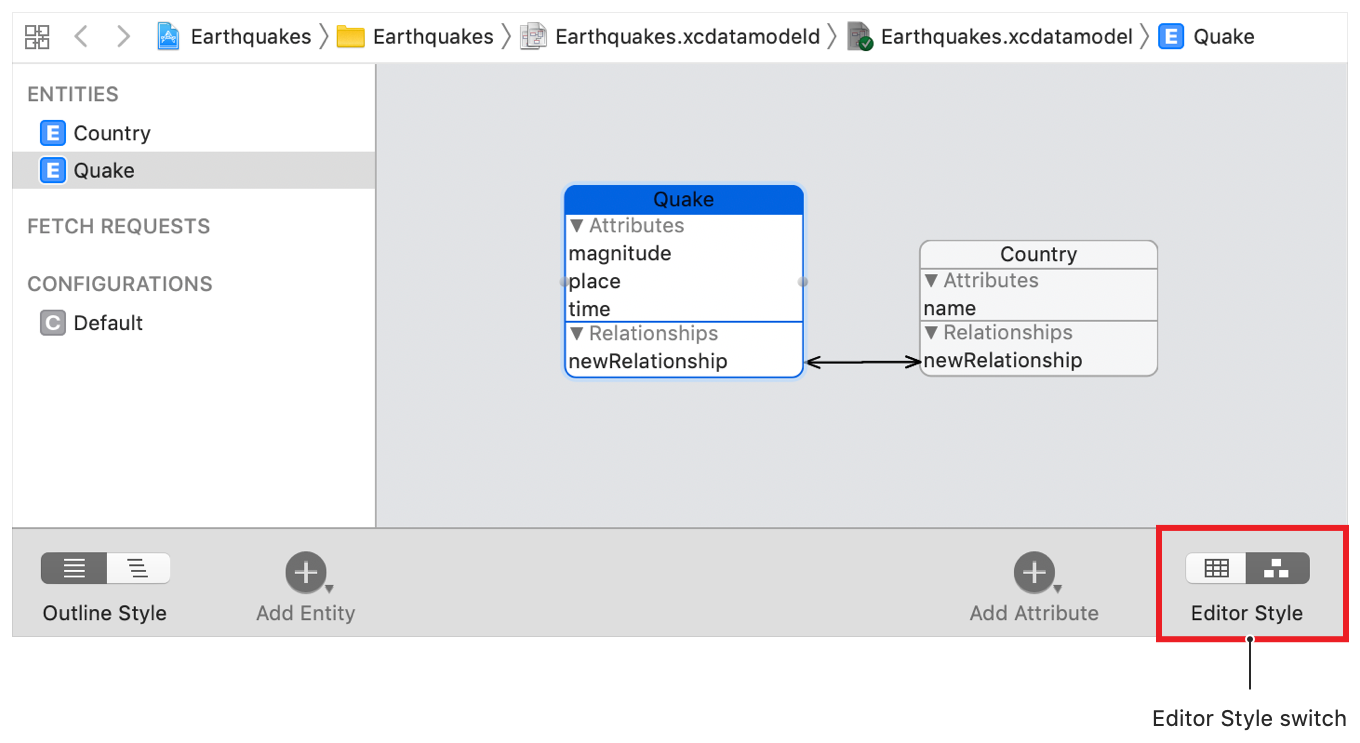Image resolution: width=1360 pixels, height=743 pixels.
Task: Click the xcdatamodel file icon with checkmark
Action: coord(860,38)
